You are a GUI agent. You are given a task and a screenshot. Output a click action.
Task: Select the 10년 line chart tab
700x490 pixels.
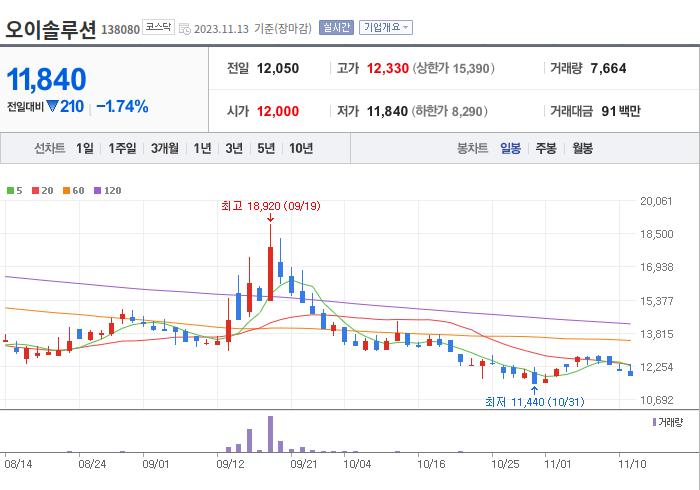click(x=301, y=148)
